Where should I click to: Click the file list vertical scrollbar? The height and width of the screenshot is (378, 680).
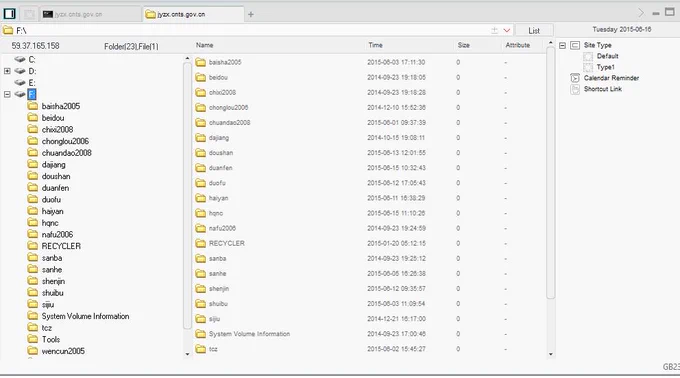(551, 173)
